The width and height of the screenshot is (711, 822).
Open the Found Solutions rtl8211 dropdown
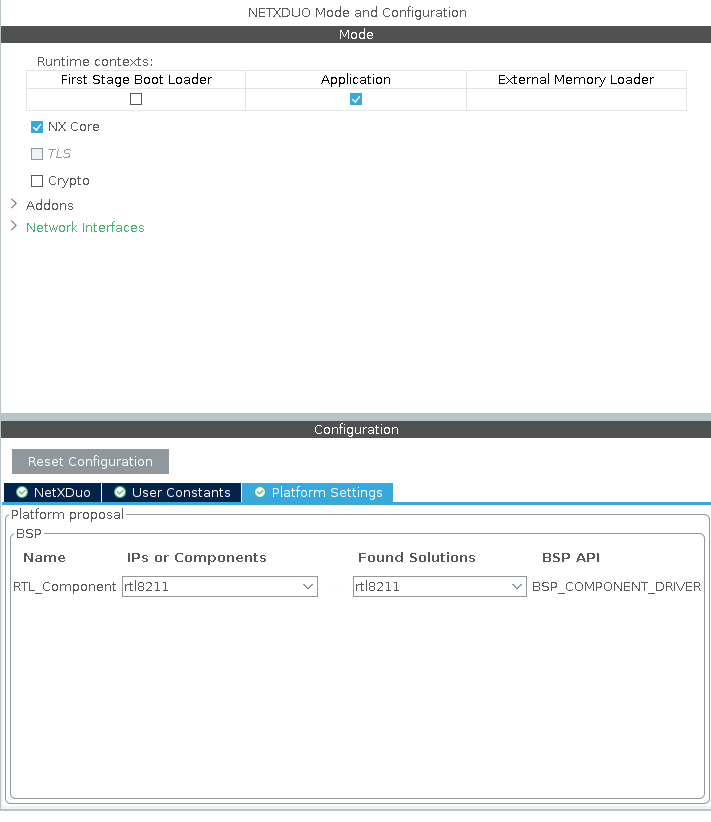(x=439, y=586)
